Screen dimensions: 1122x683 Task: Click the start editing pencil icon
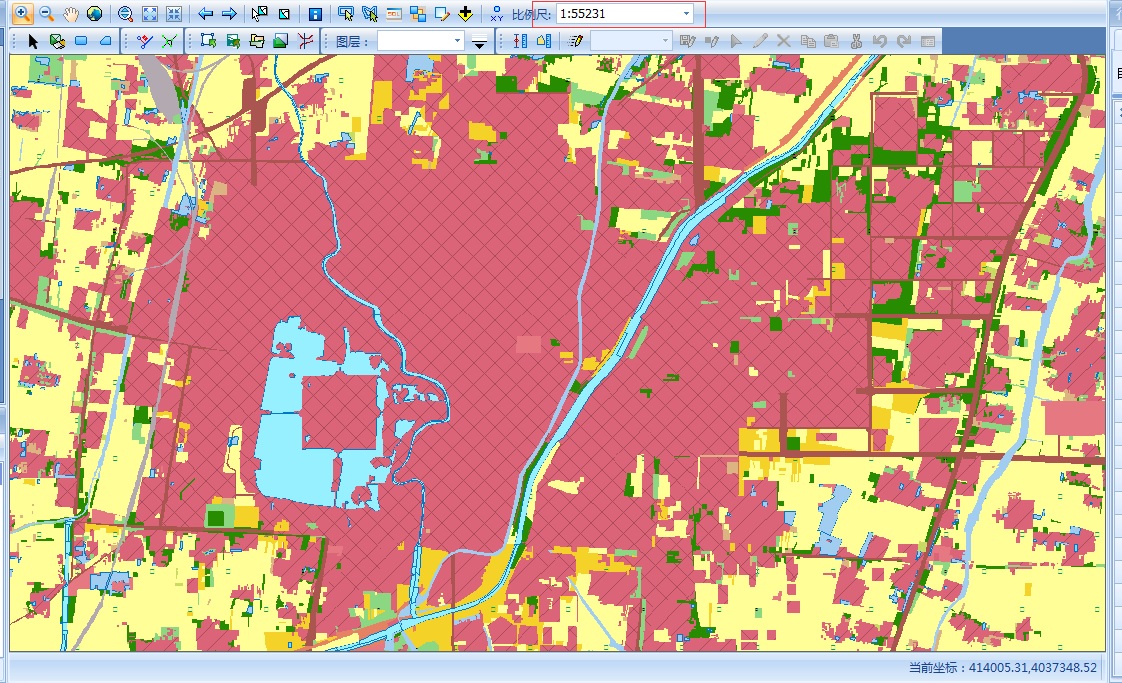(575, 41)
